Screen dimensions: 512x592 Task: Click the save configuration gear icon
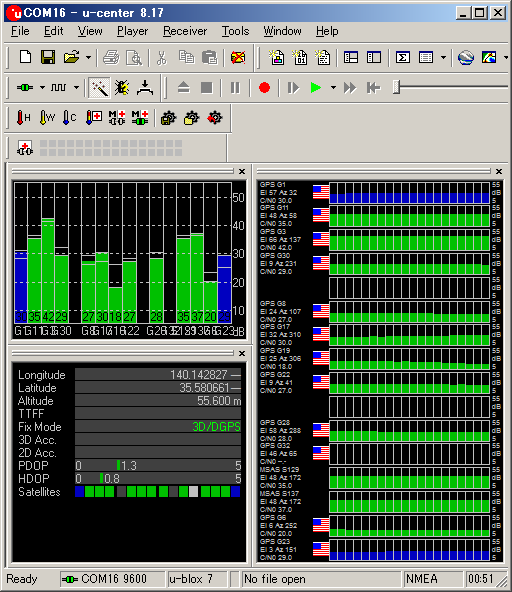[168, 118]
